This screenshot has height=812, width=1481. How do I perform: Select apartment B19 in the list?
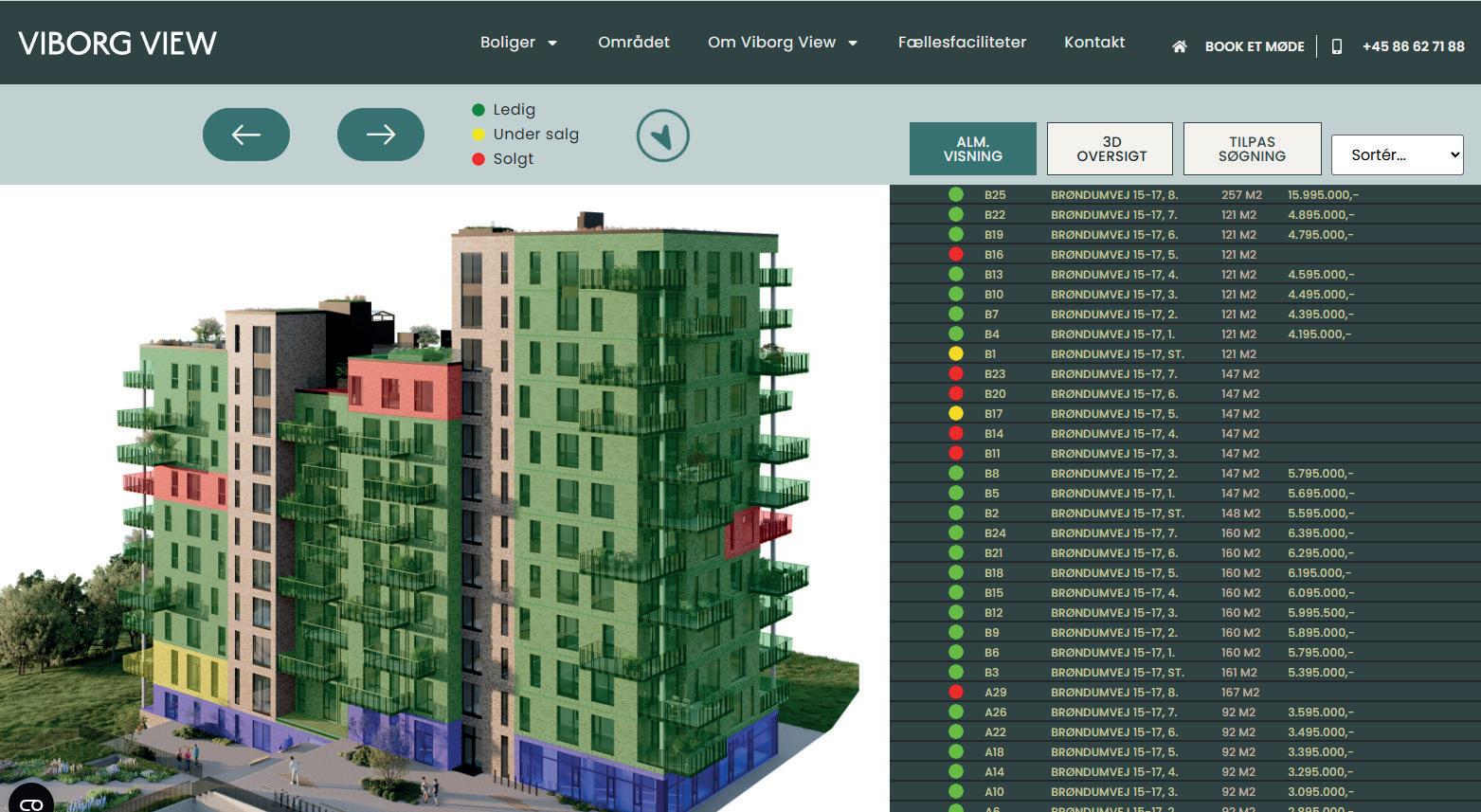(1185, 234)
